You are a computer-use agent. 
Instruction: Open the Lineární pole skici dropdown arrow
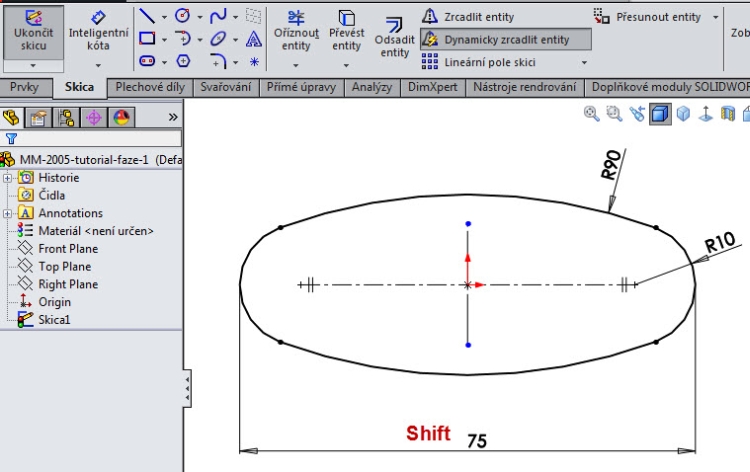(584, 63)
